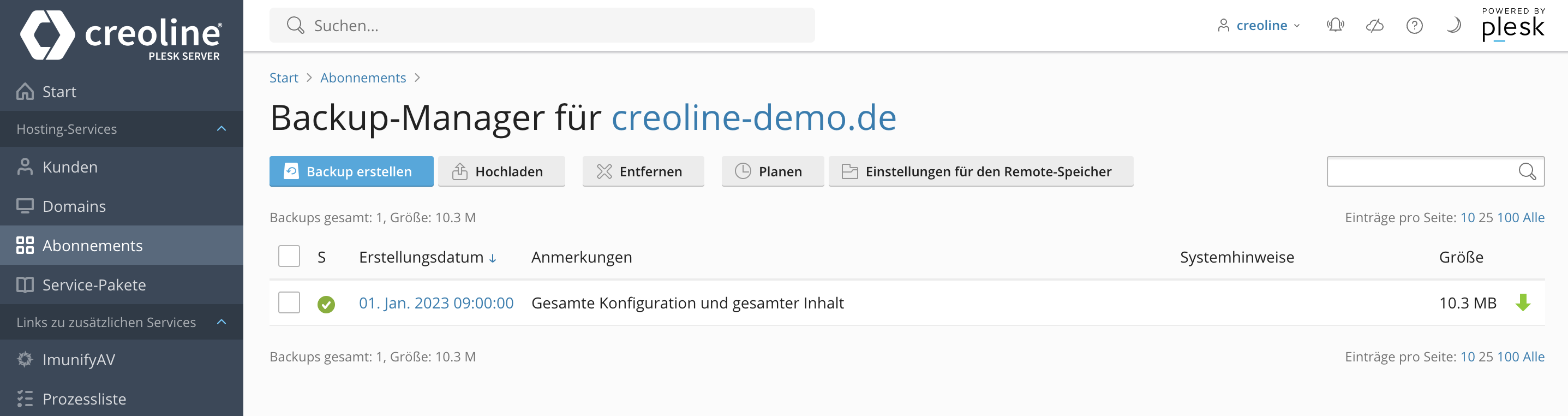This screenshot has width=1568, height=416.
Task: Toggle dark mode moon icon
Action: coord(1453,25)
